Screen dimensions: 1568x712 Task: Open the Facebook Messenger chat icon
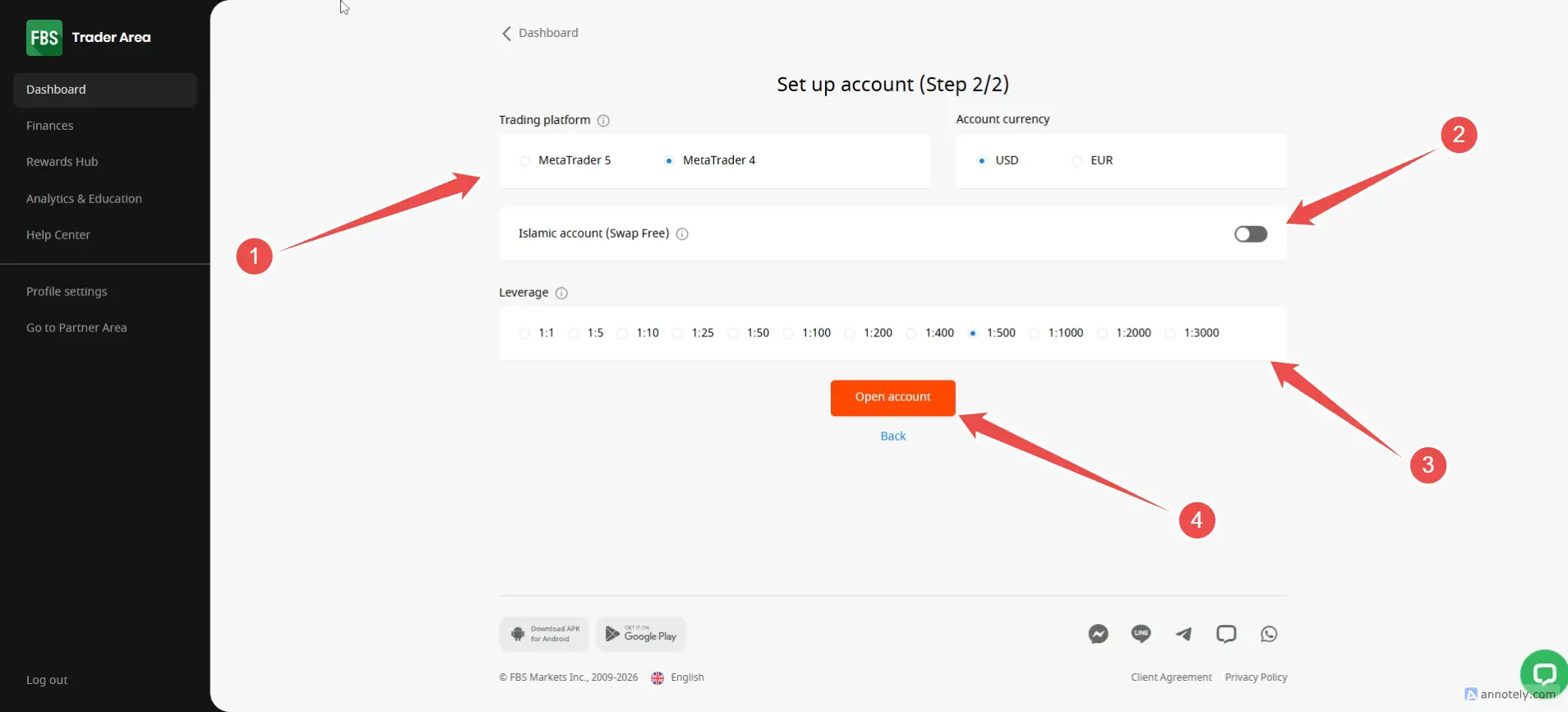pyautogui.click(x=1098, y=634)
